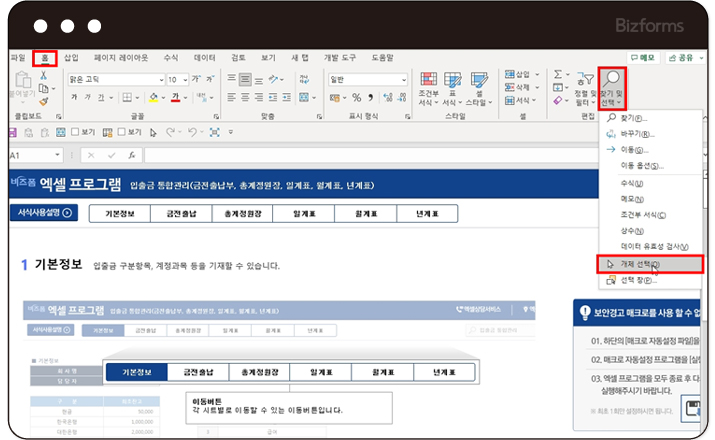Open the 일반 number format dropdown
The width and height of the screenshot is (715, 440).
pos(402,79)
